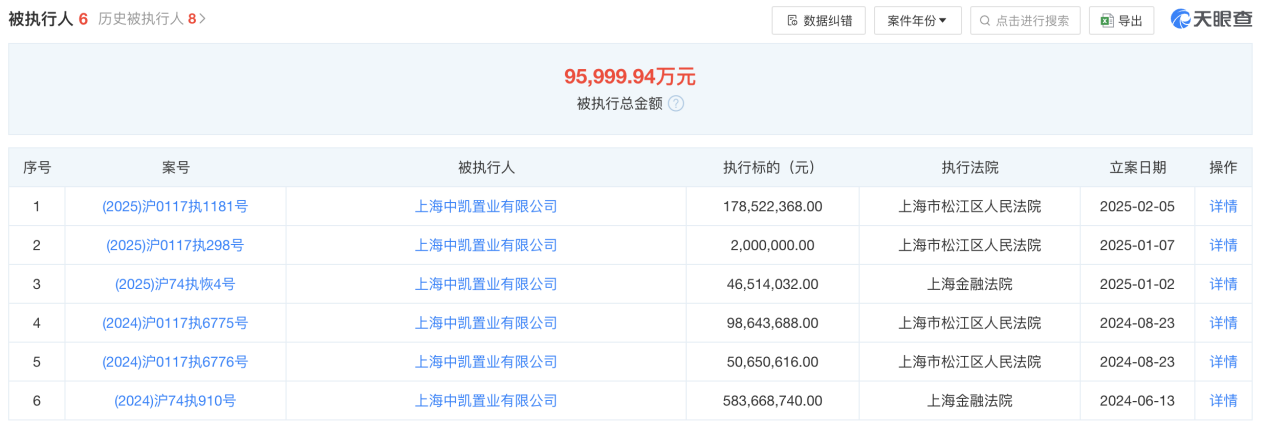Open case (2024)沪74执910号
1267x446 pixels.
tap(175, 401)
